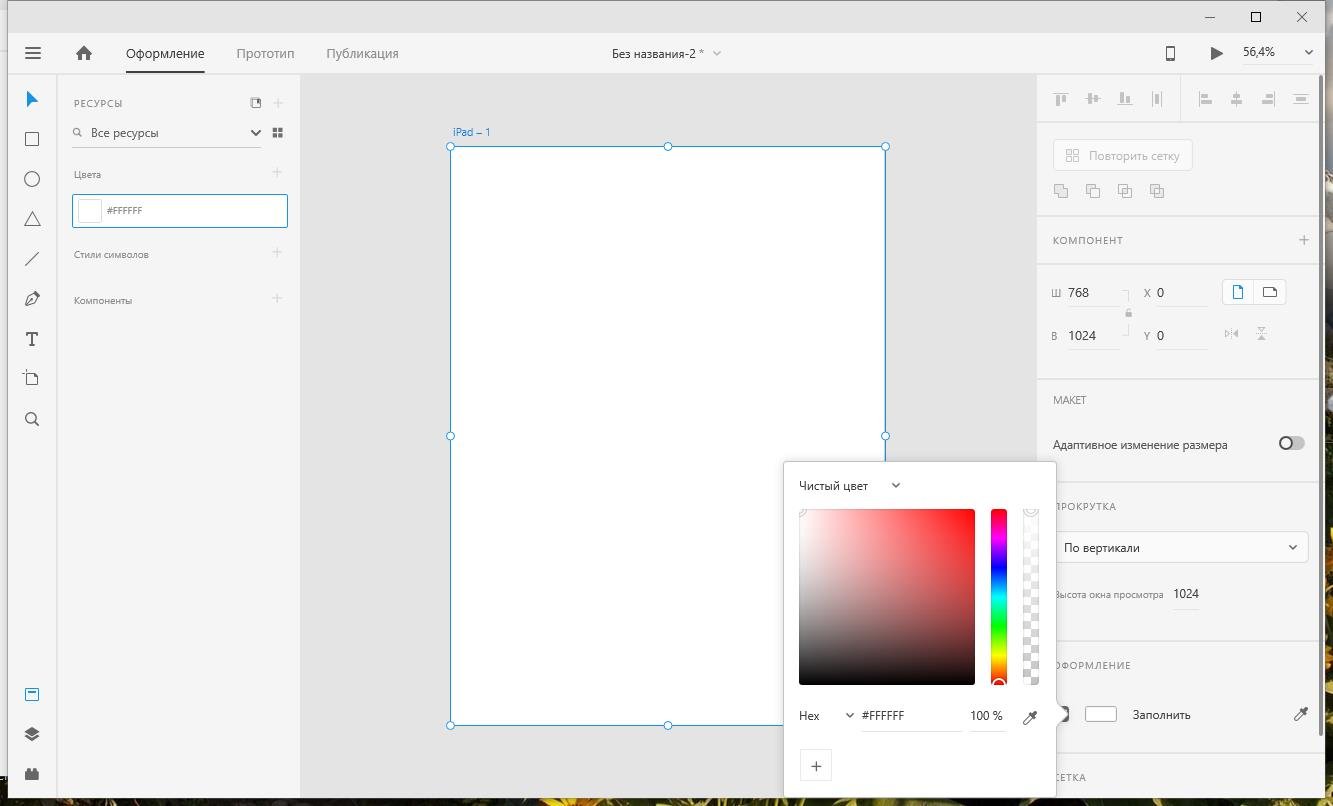
Task: Select the Rectangle tool
Action: pyautogui.click(x=32, y=139)
